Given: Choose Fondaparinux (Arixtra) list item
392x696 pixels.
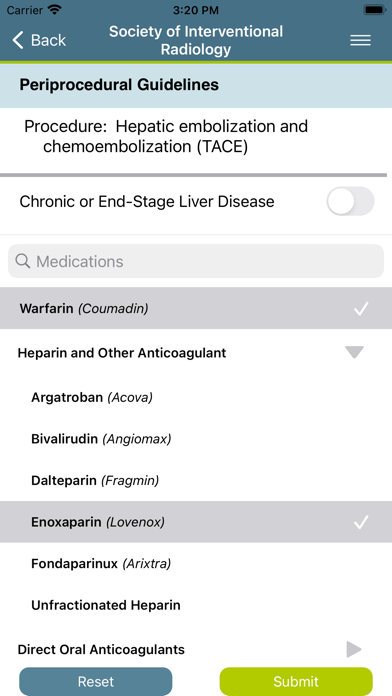Looking at the screenshot, I should (x=196, y=564).
